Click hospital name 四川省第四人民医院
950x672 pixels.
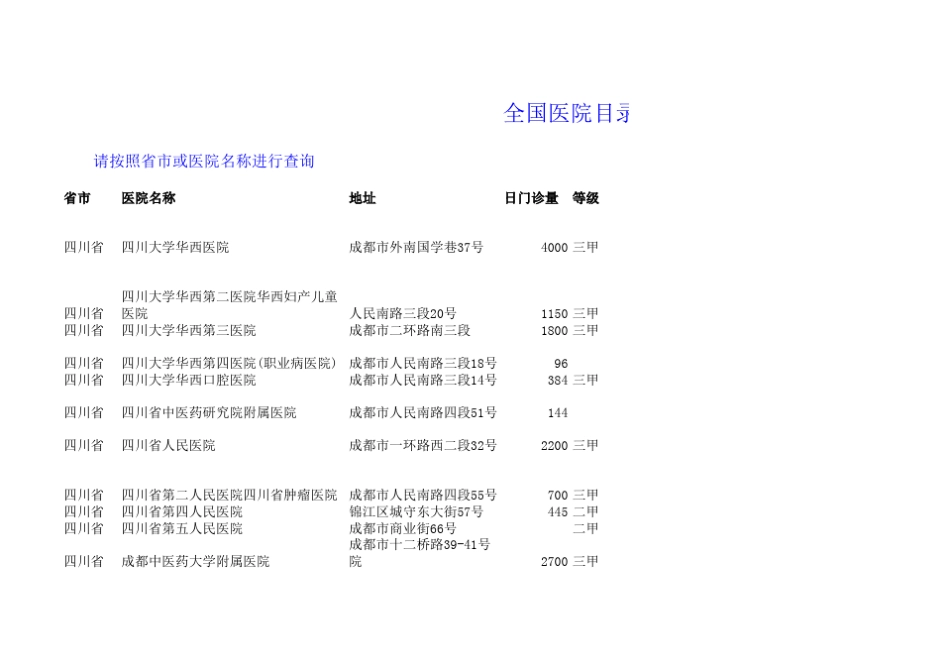coord(182,512)
